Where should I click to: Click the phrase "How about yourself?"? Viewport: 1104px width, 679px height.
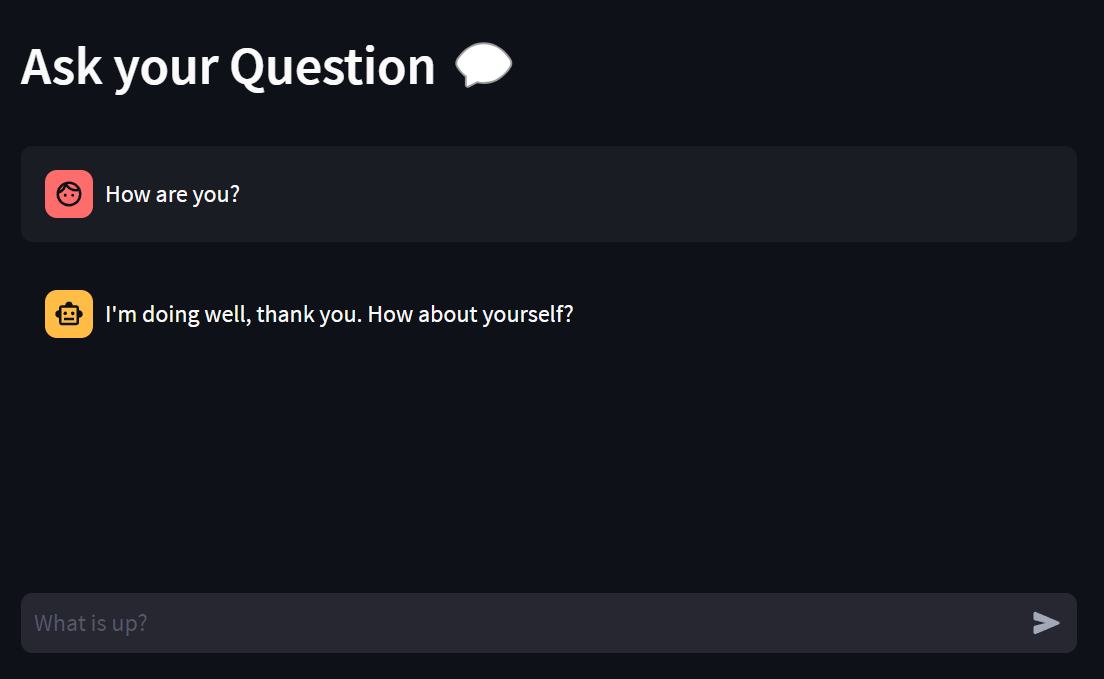click(x=470, y=314)
